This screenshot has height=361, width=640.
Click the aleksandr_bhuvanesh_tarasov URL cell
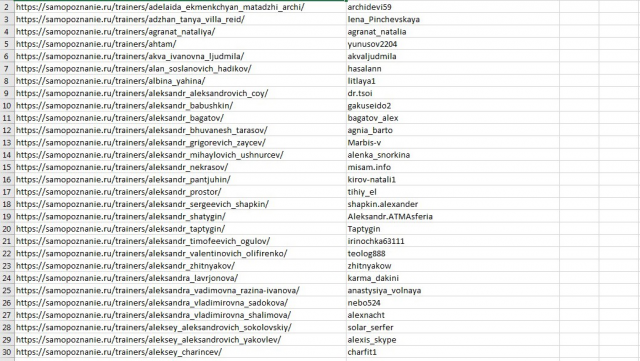pyautogui.click(x=180, y=130)
